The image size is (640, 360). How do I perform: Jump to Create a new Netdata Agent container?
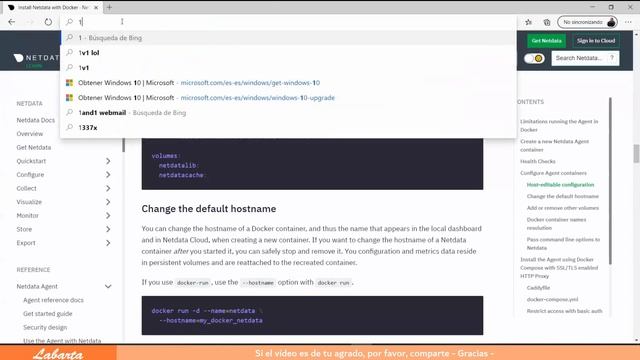(554, 145)
